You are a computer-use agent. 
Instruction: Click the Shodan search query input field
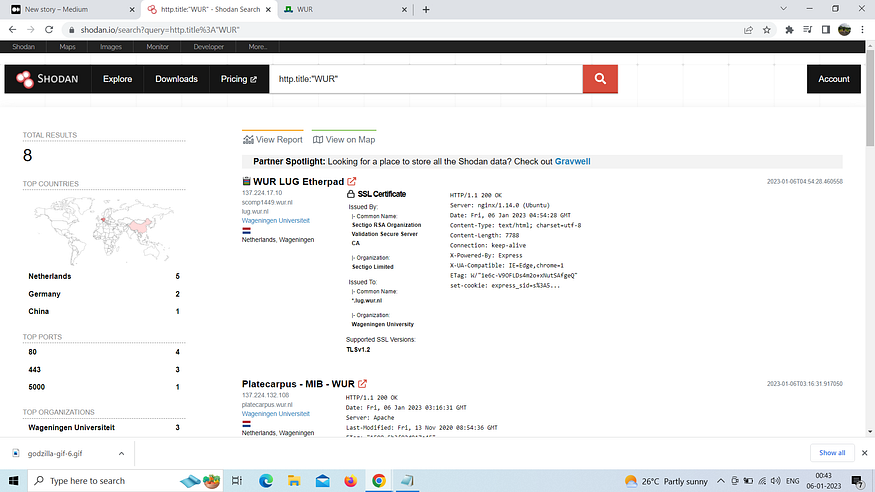tap(425, 79)
